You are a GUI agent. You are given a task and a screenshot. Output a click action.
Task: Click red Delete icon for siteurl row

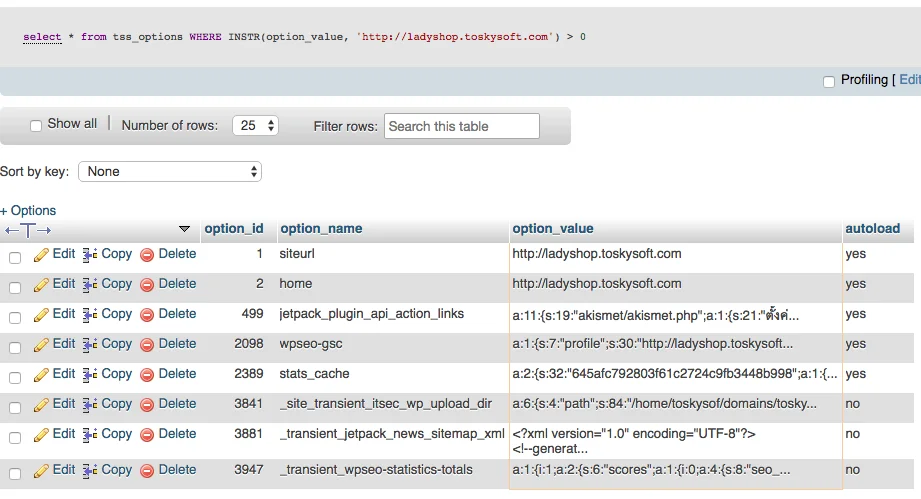coord(147,255)
